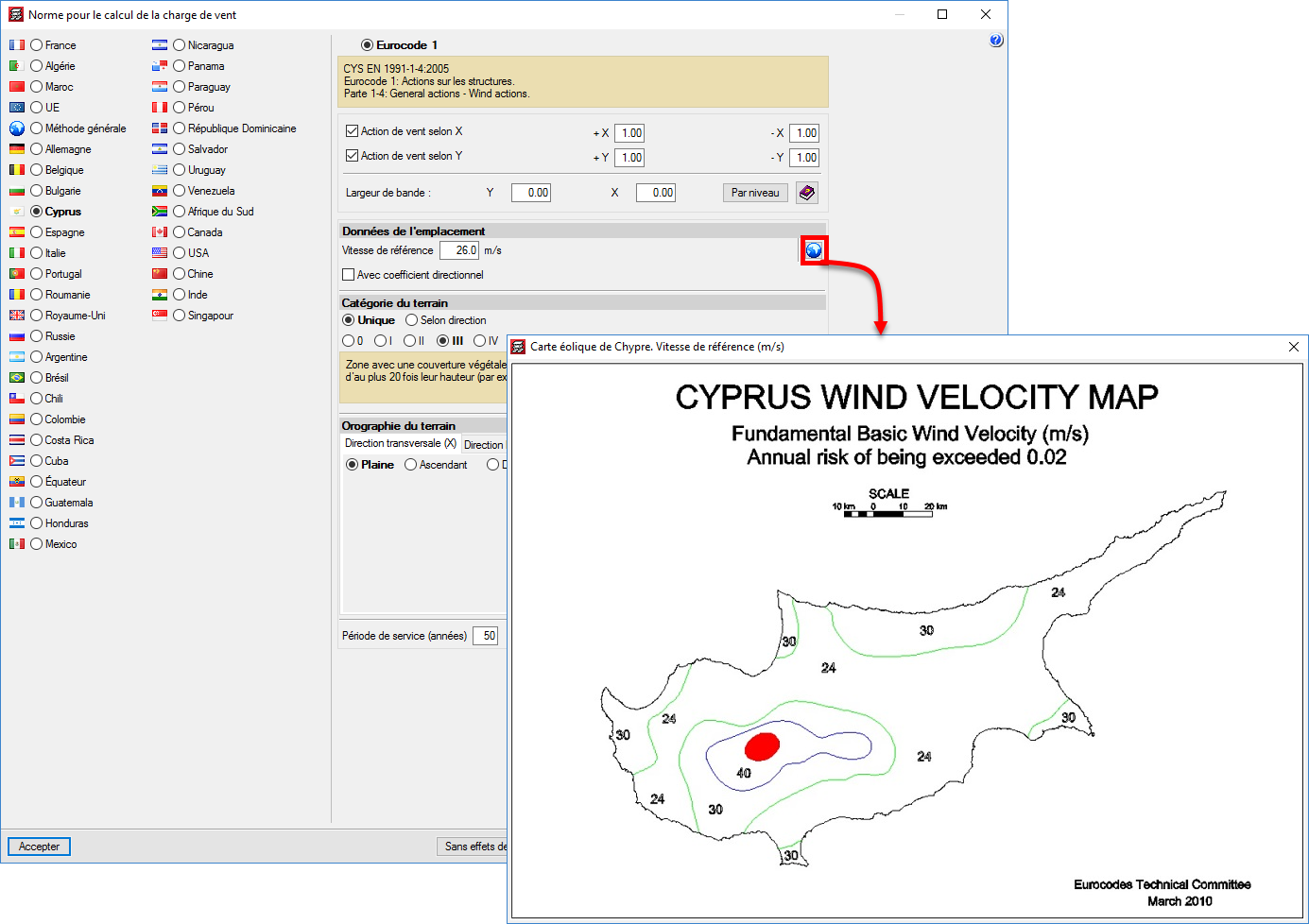Edit the Largeur de bande X field

click(656, 193)
